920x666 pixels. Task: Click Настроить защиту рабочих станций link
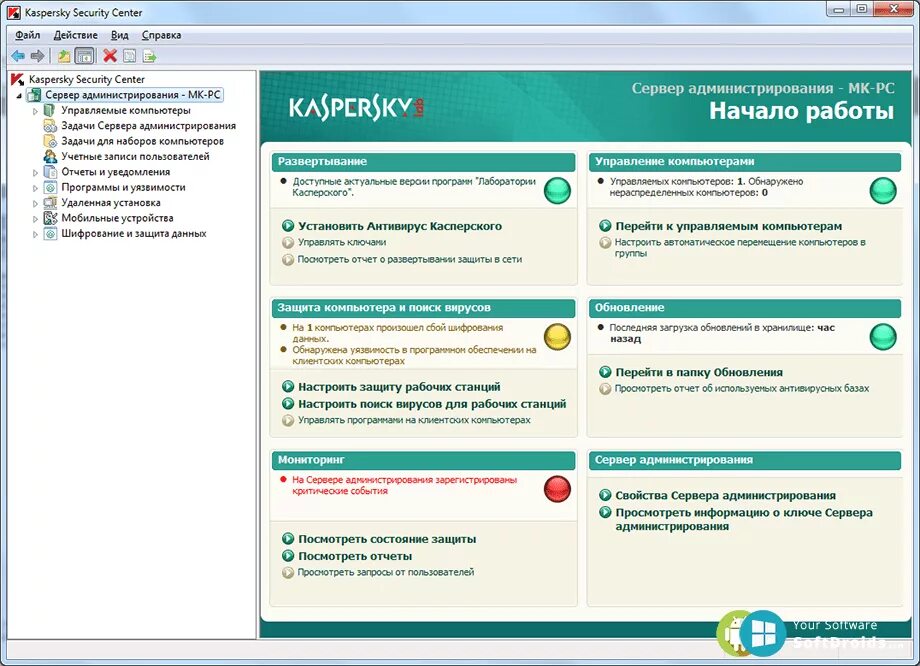tap(399, 387)
